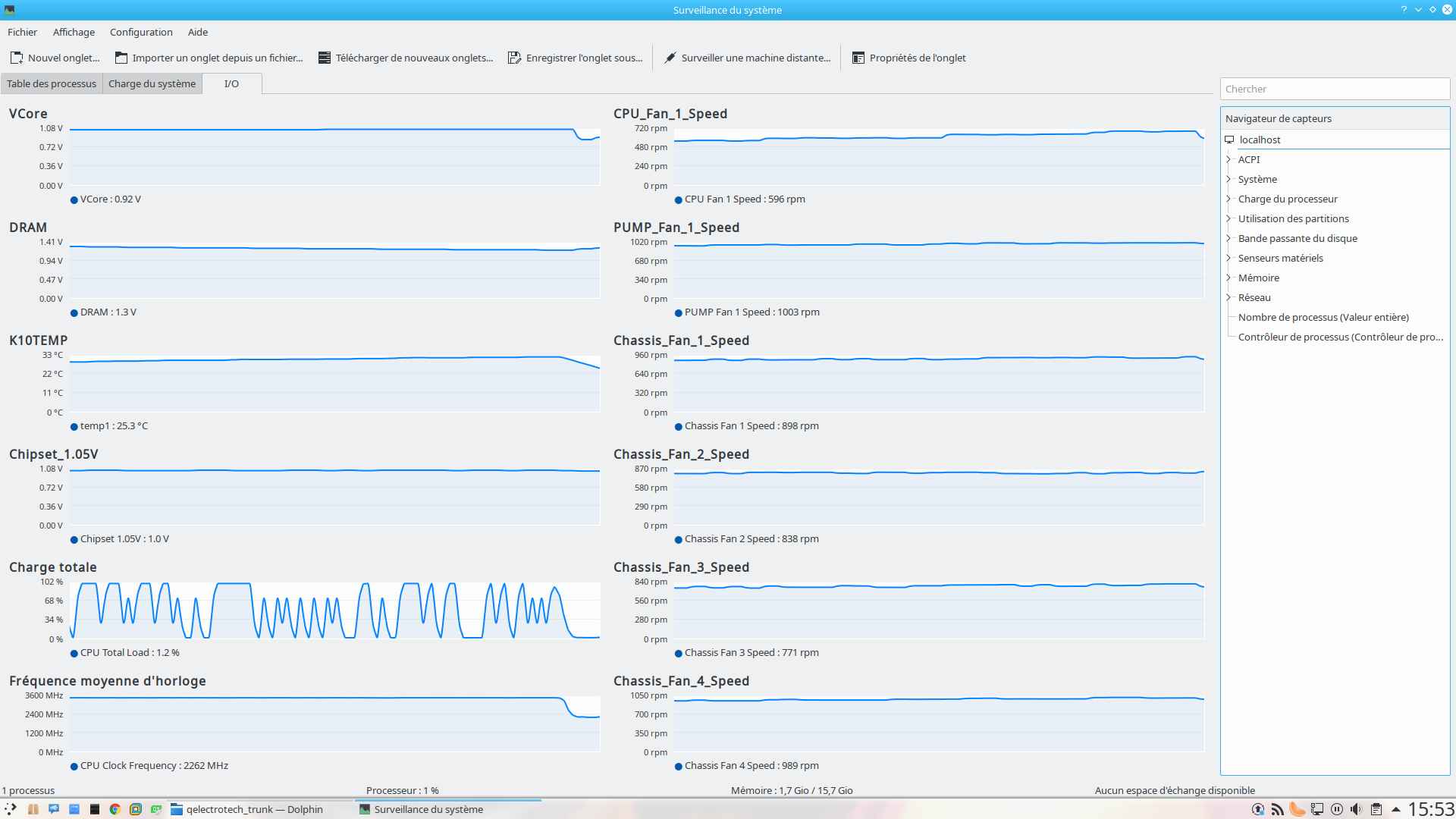Click the VCore graph area
Viewport: 1456px width, 819px height.
[x=334, y=157]
